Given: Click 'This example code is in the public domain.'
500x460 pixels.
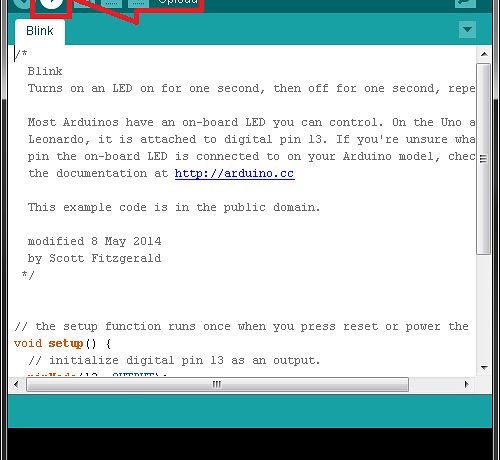Looking at the screenshot, I should pos(174,208).
